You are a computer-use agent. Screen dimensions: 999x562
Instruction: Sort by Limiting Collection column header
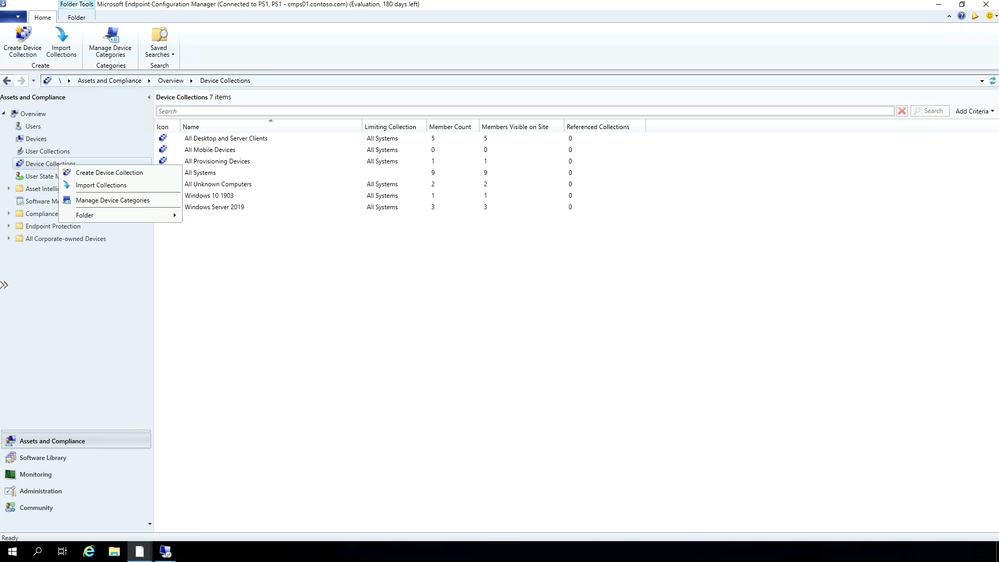tap(394, 127)
